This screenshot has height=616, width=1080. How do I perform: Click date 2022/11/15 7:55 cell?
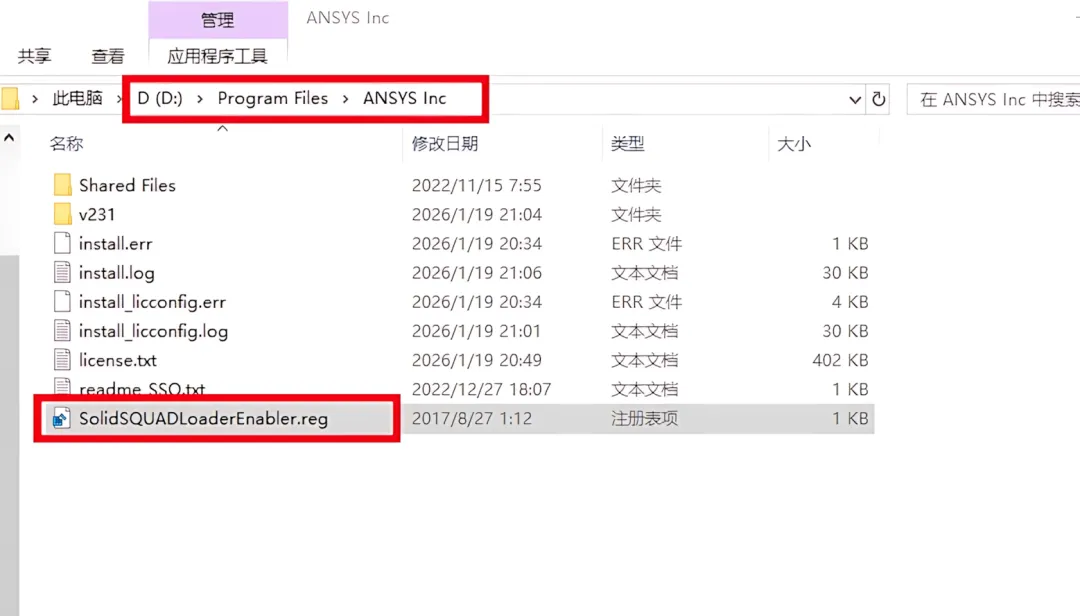pyautogui.click(x=477, y=185)
